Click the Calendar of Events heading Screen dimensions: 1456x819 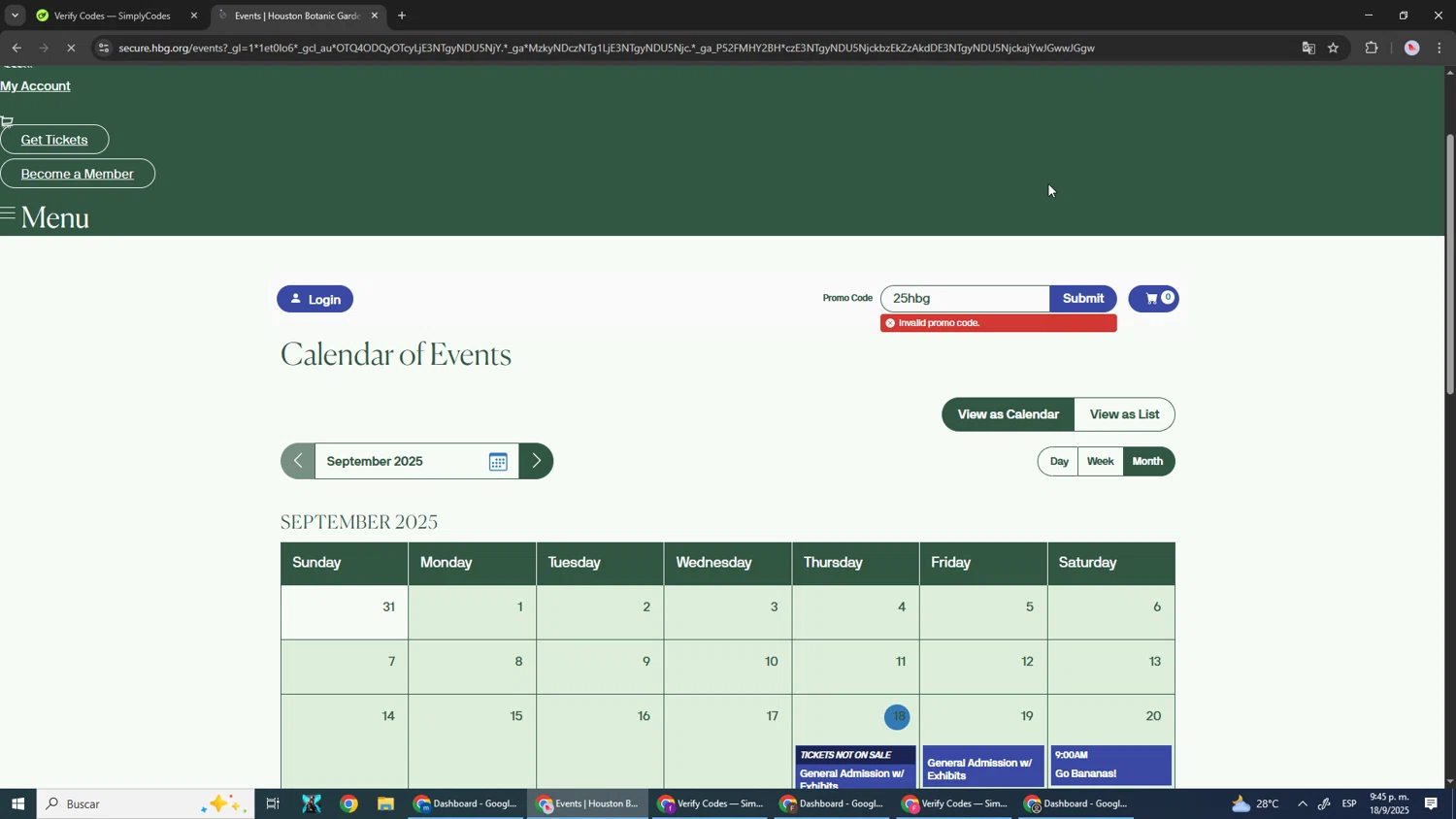pyautogui.click(x=396, y=355)
